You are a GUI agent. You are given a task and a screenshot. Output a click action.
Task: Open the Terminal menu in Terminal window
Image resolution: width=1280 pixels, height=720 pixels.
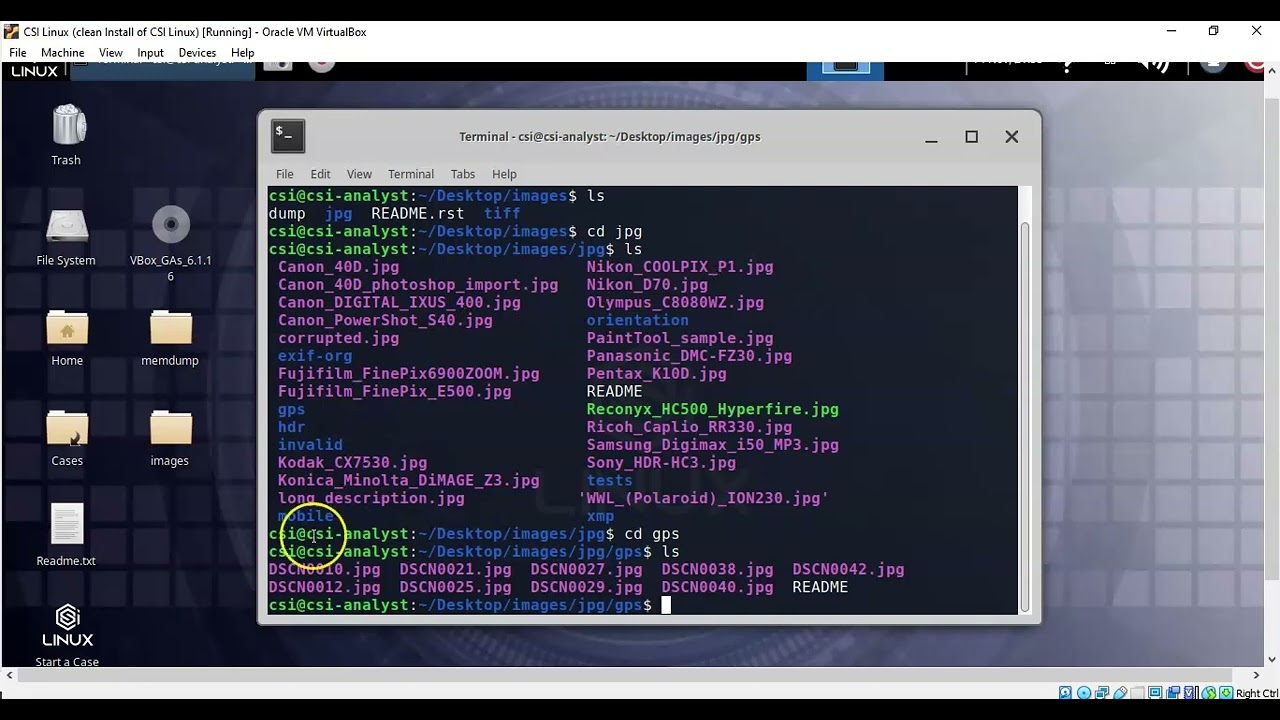pos(411,174)
